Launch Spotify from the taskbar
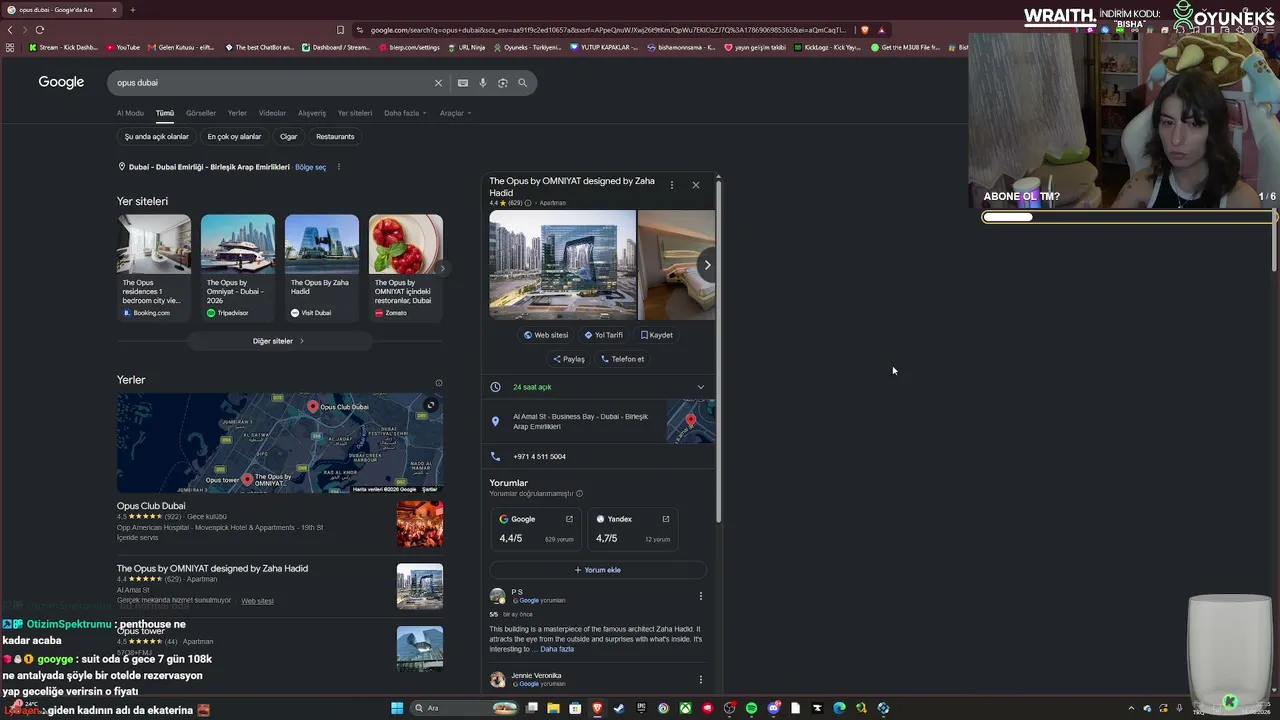Screen dimensions: 1280x720 coord(751,708)
